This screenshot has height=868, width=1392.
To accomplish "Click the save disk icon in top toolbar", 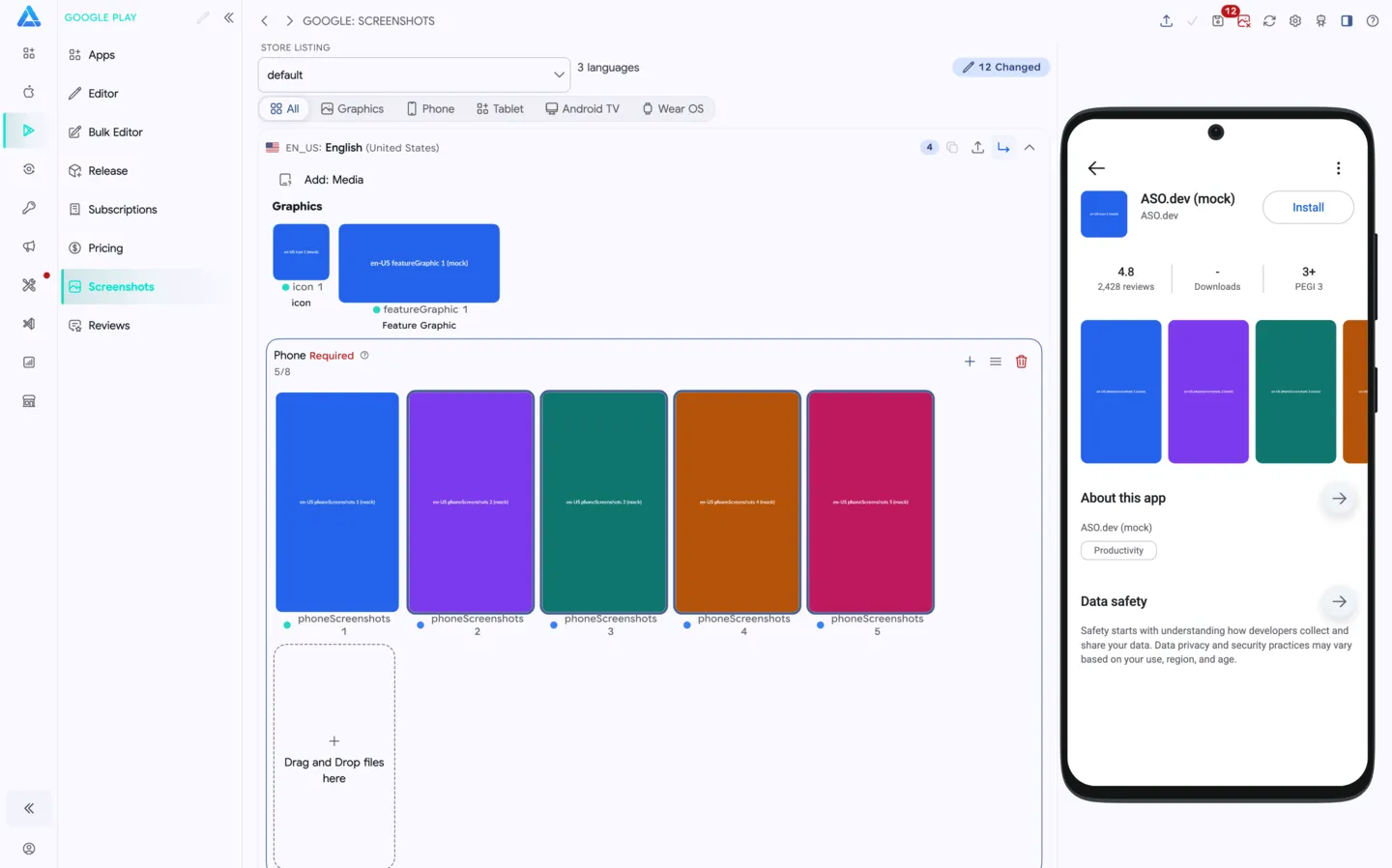I will point(1218,20).
